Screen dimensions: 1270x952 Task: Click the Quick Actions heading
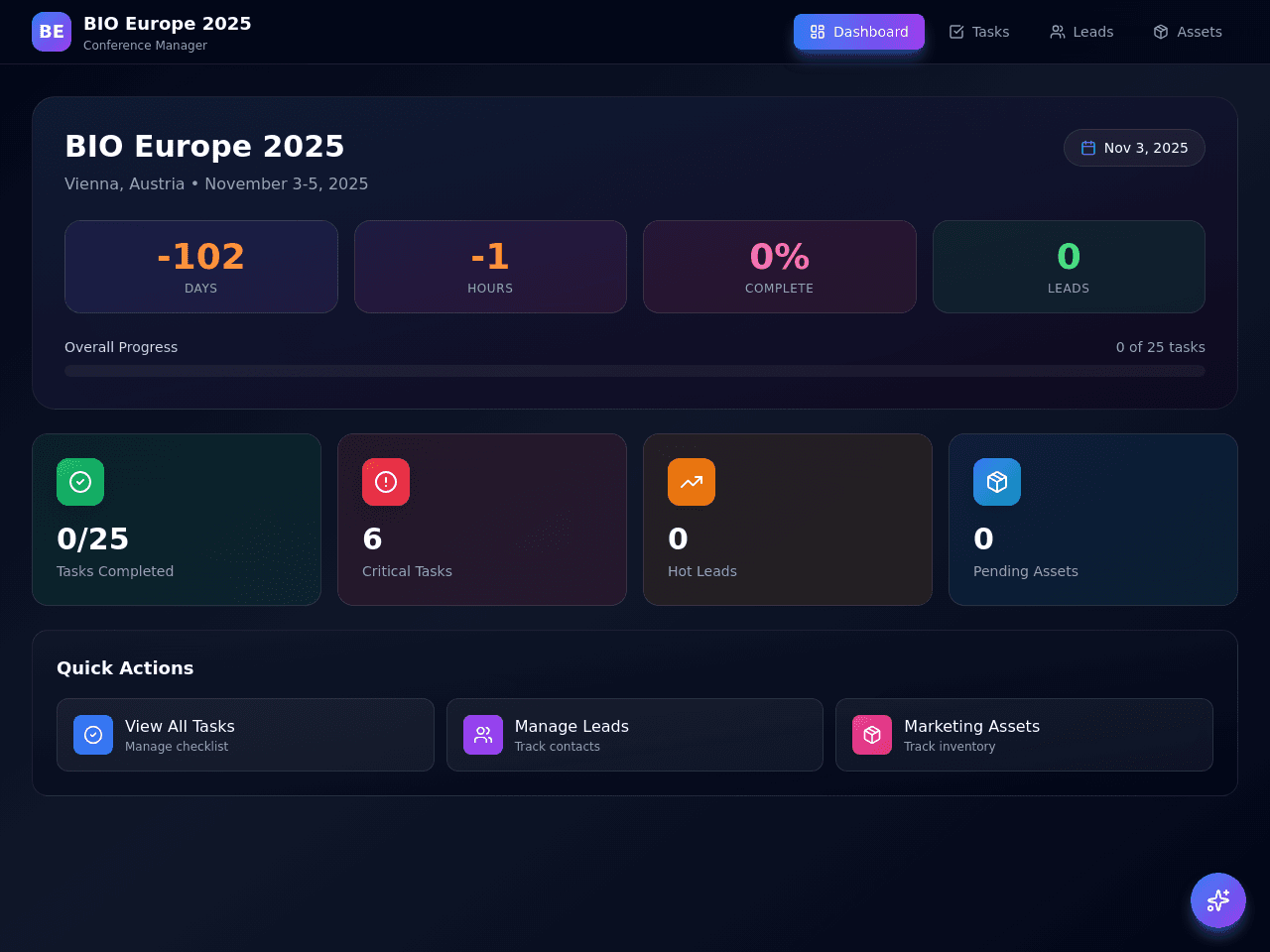point(125,668)
